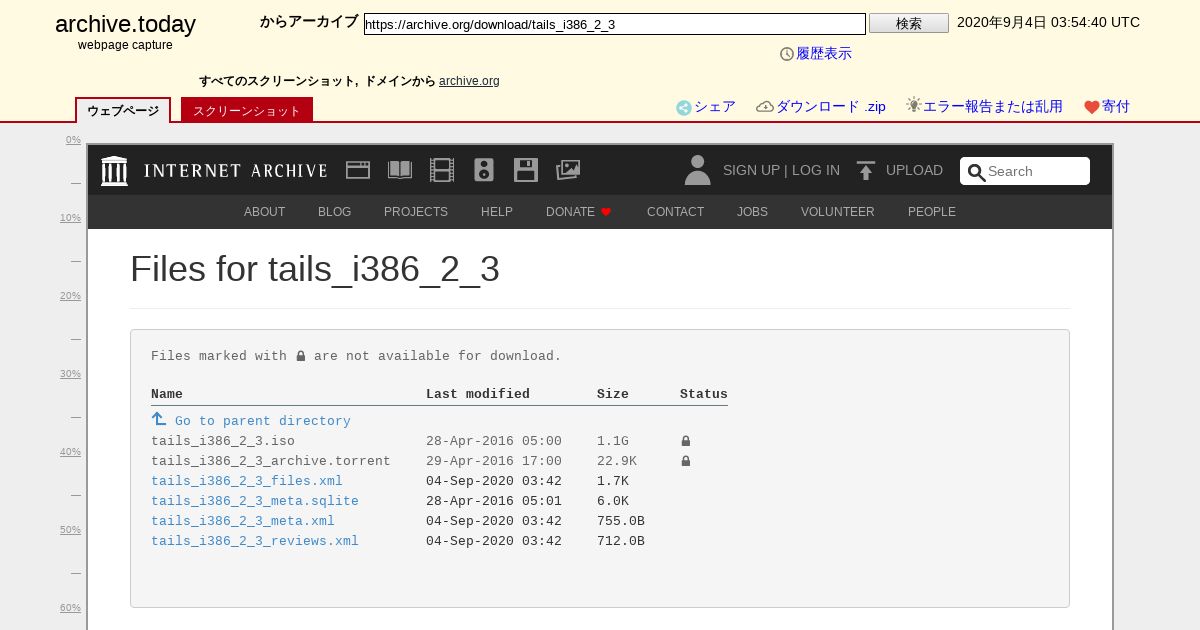This screenshot has width=1200, height=630.
Task: Click the 1.1G size value
Action: (x=613, y=441)
